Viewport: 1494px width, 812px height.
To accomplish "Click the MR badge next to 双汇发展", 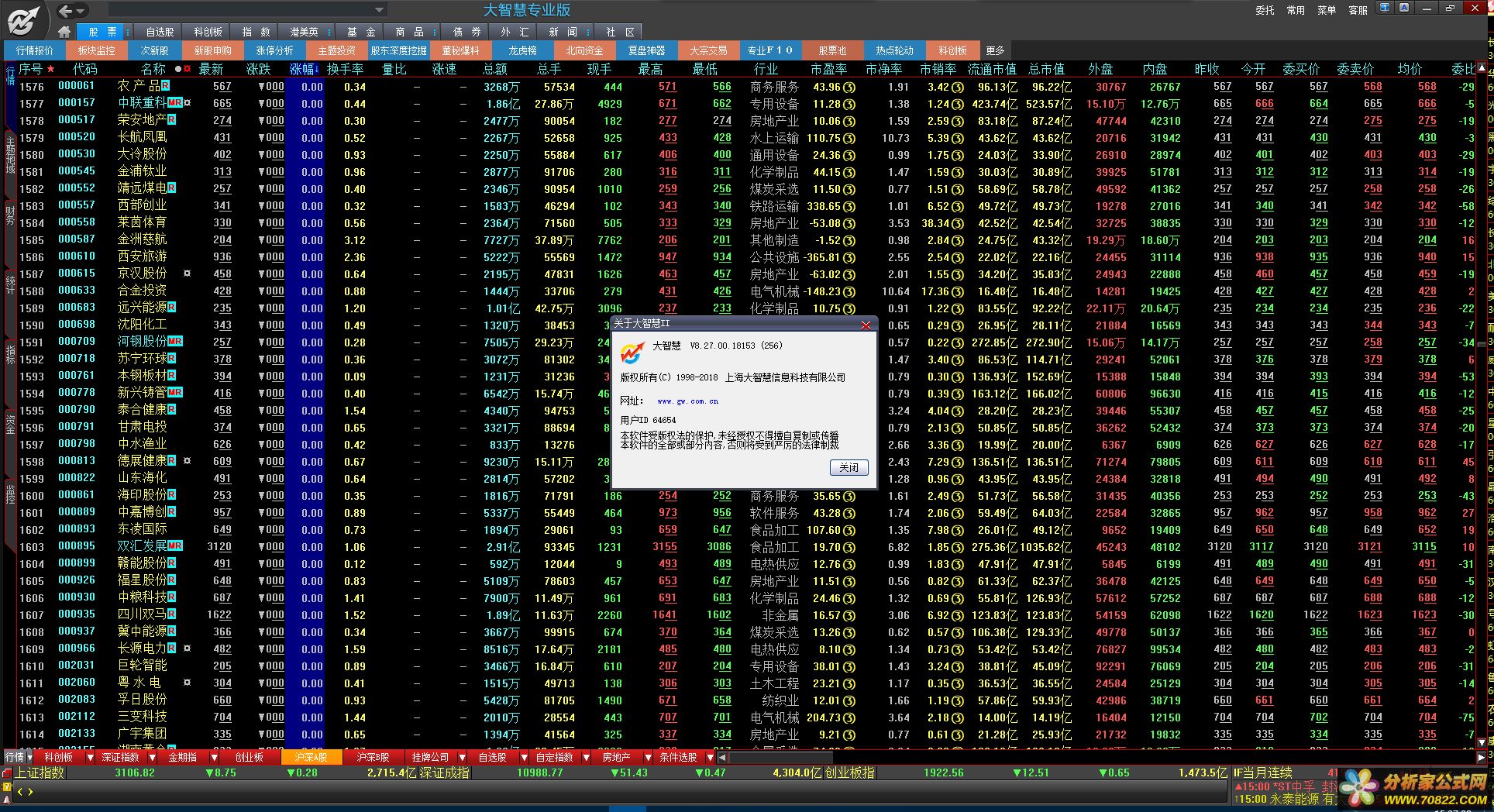I will (x=175, y=546).
